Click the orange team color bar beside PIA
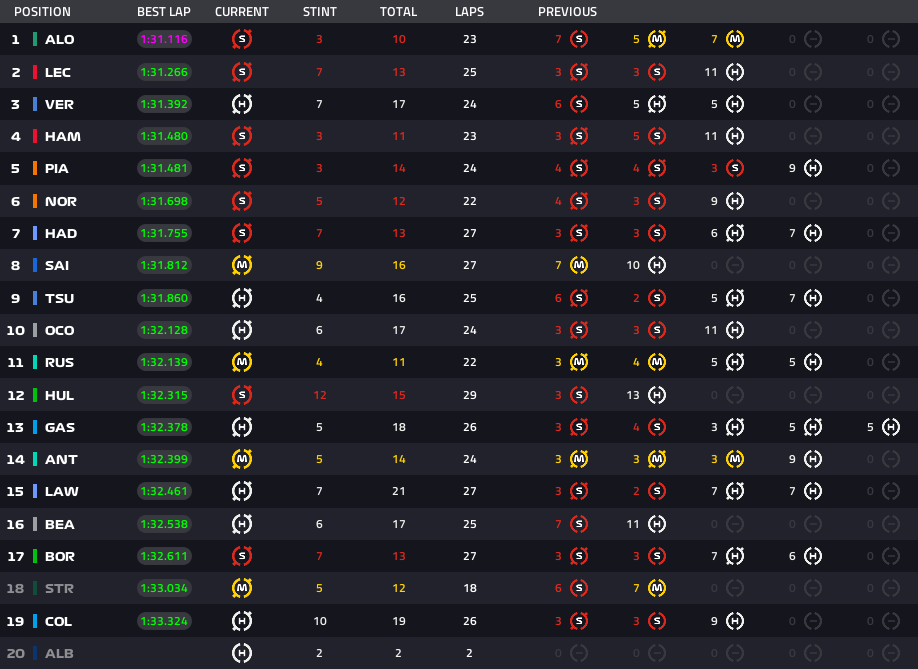The height and width of the screenshot is (669, 918). [x=35, y=169]
